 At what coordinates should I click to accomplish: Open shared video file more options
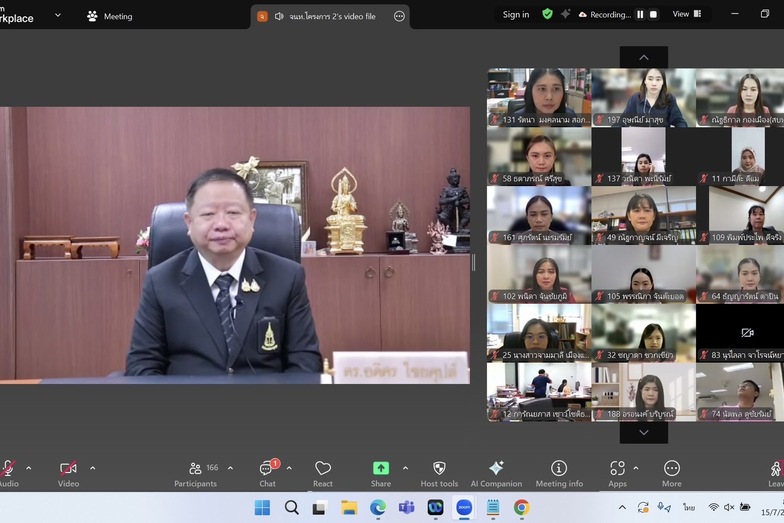pyautogui.click(x=399, y=16)
